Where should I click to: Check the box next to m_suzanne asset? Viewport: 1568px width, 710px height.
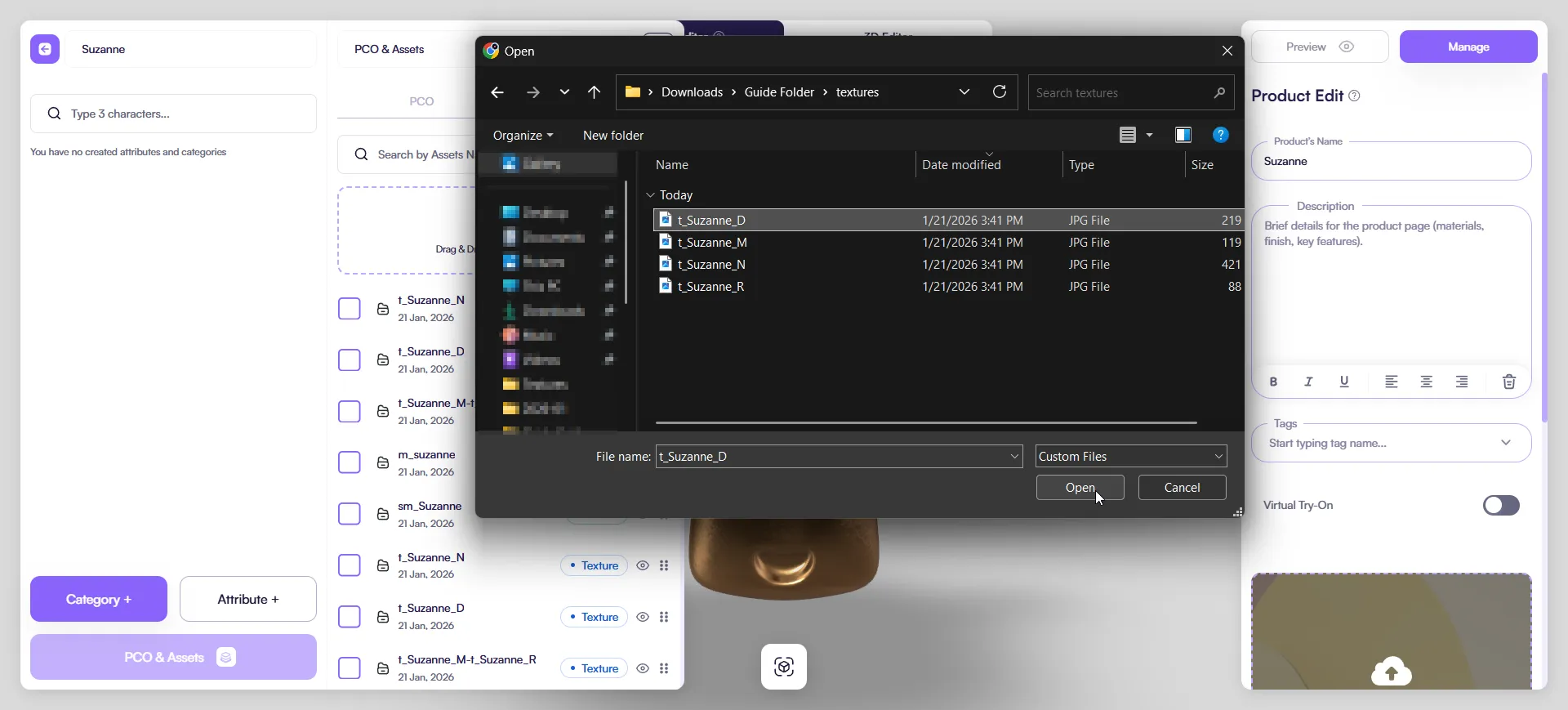[x=350, y=462]
